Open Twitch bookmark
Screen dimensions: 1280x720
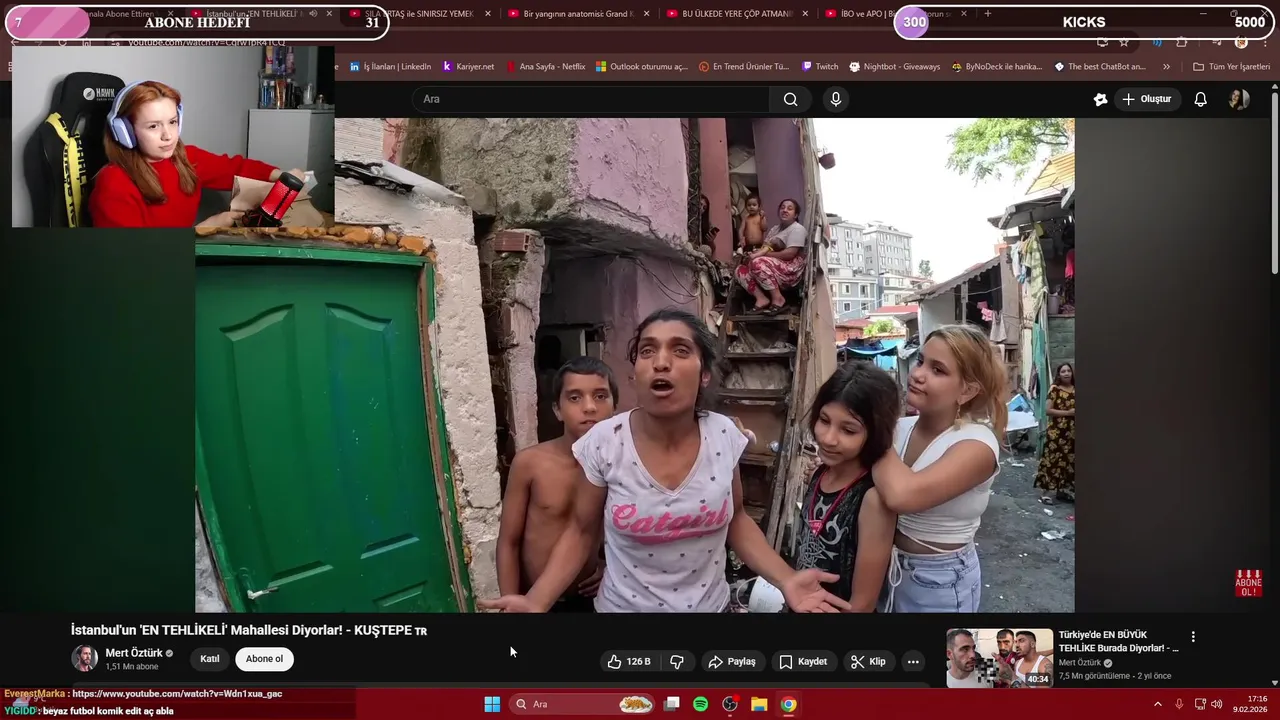coord(820,67)
